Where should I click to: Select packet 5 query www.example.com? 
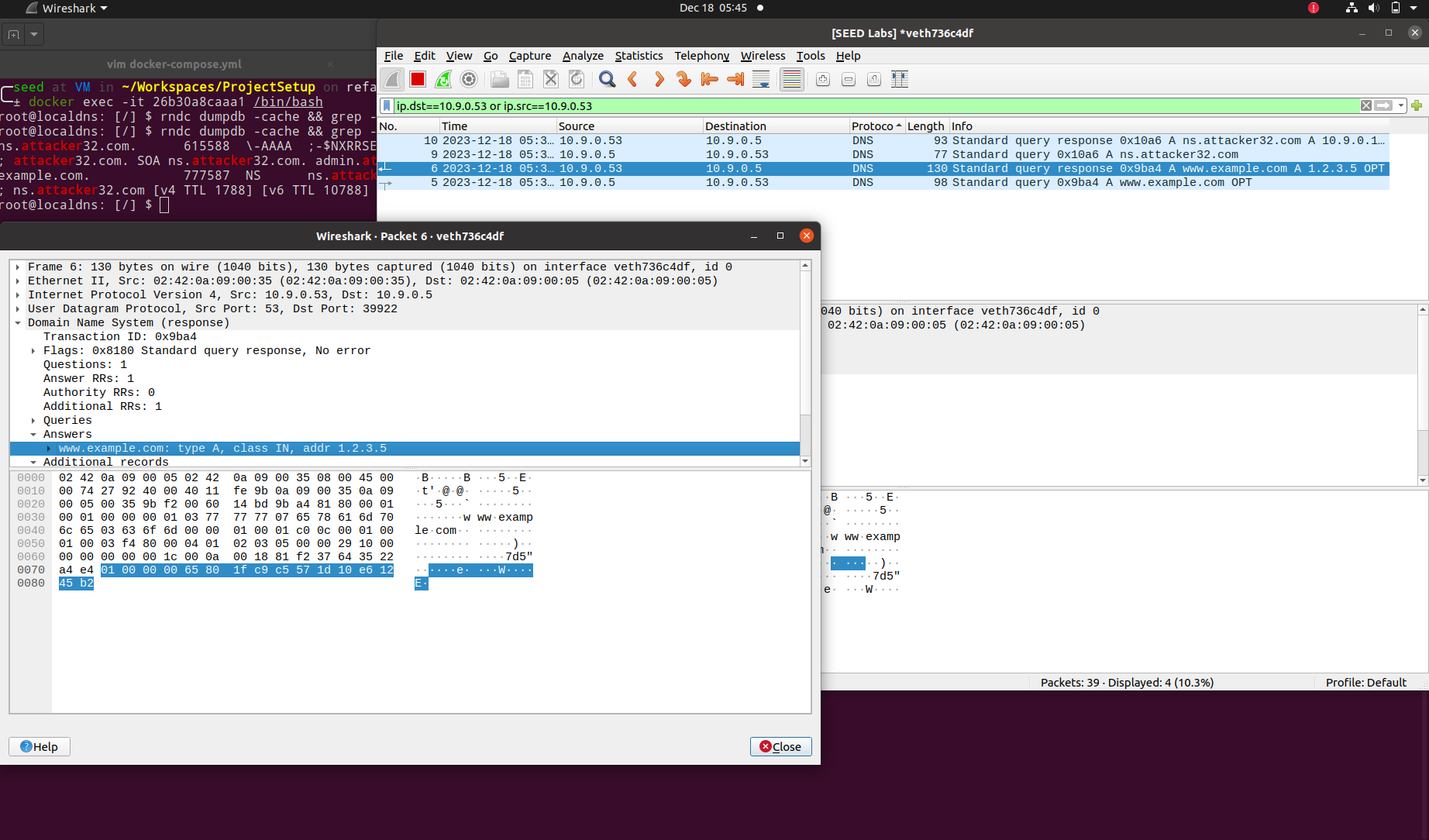click(883, 183)
